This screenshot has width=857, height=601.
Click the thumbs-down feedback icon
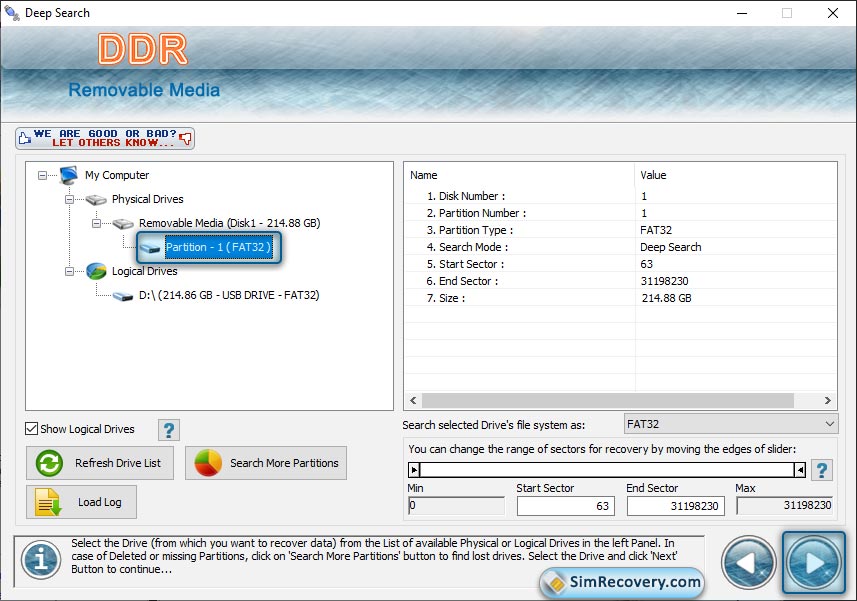(x=186, y=138)
